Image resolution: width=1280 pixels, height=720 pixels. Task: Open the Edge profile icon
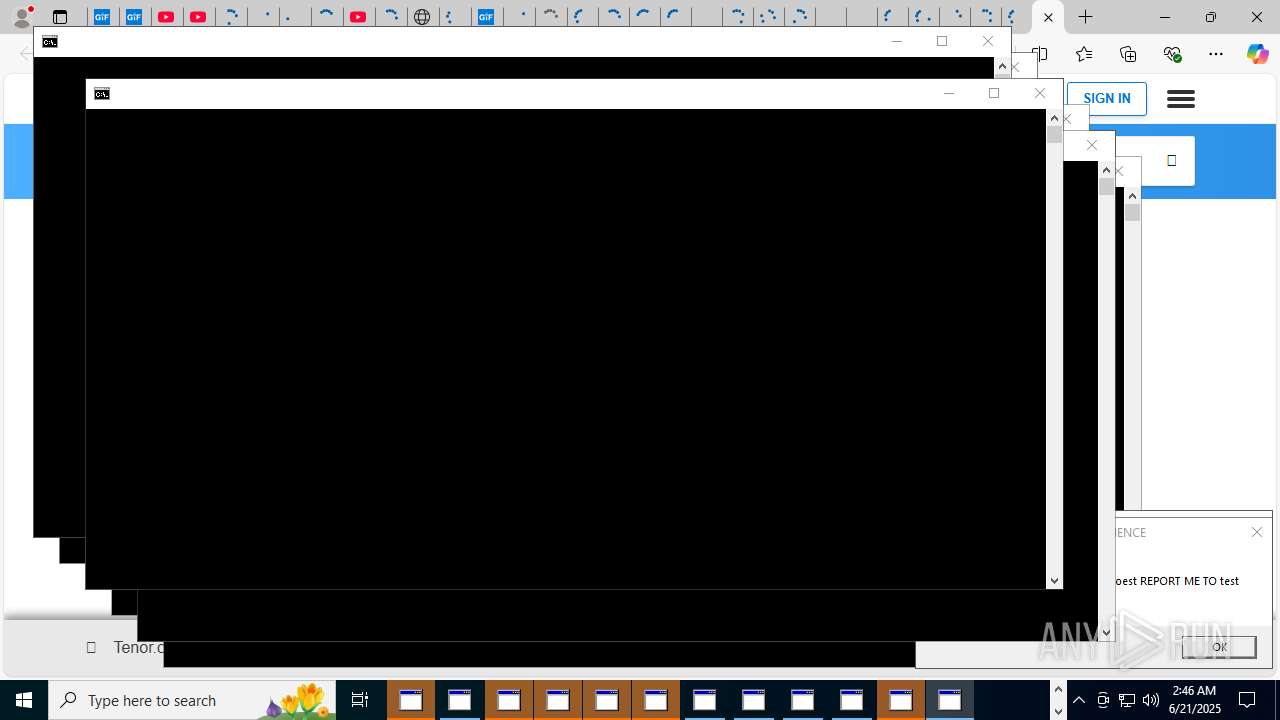(22, 17)
